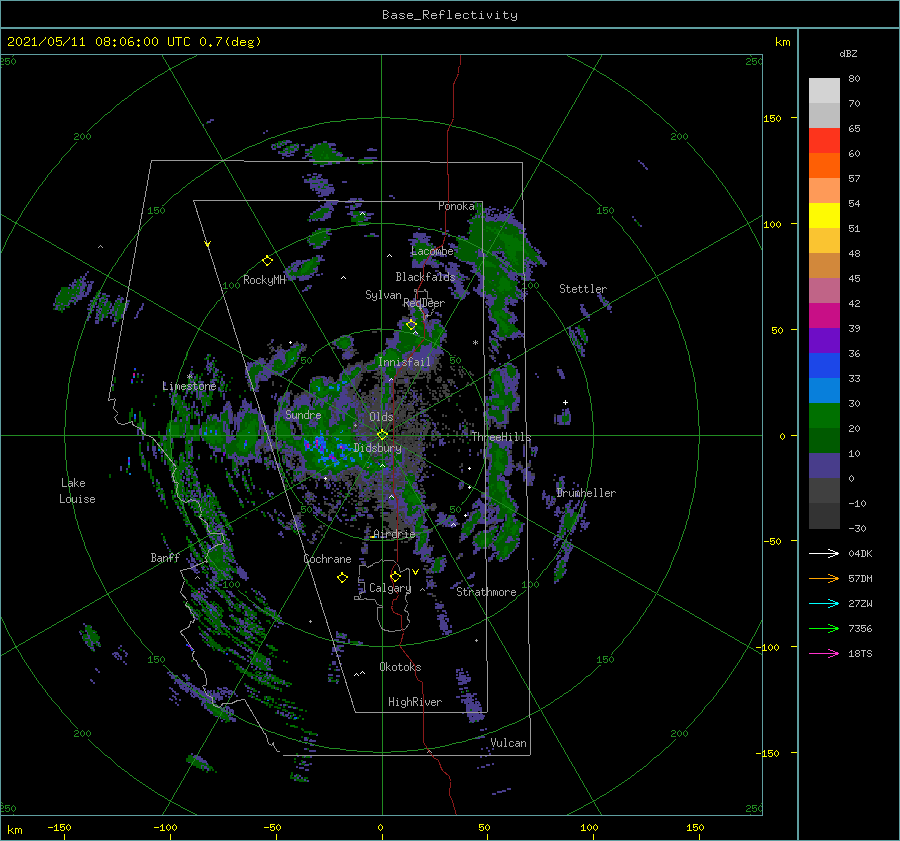
Task: Click the magenta 18TS arrow in legend
Action: click(x=824, y=653)
